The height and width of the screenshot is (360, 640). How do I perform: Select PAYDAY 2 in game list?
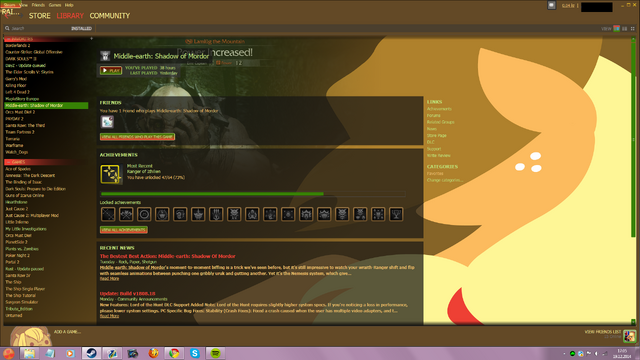14,119
